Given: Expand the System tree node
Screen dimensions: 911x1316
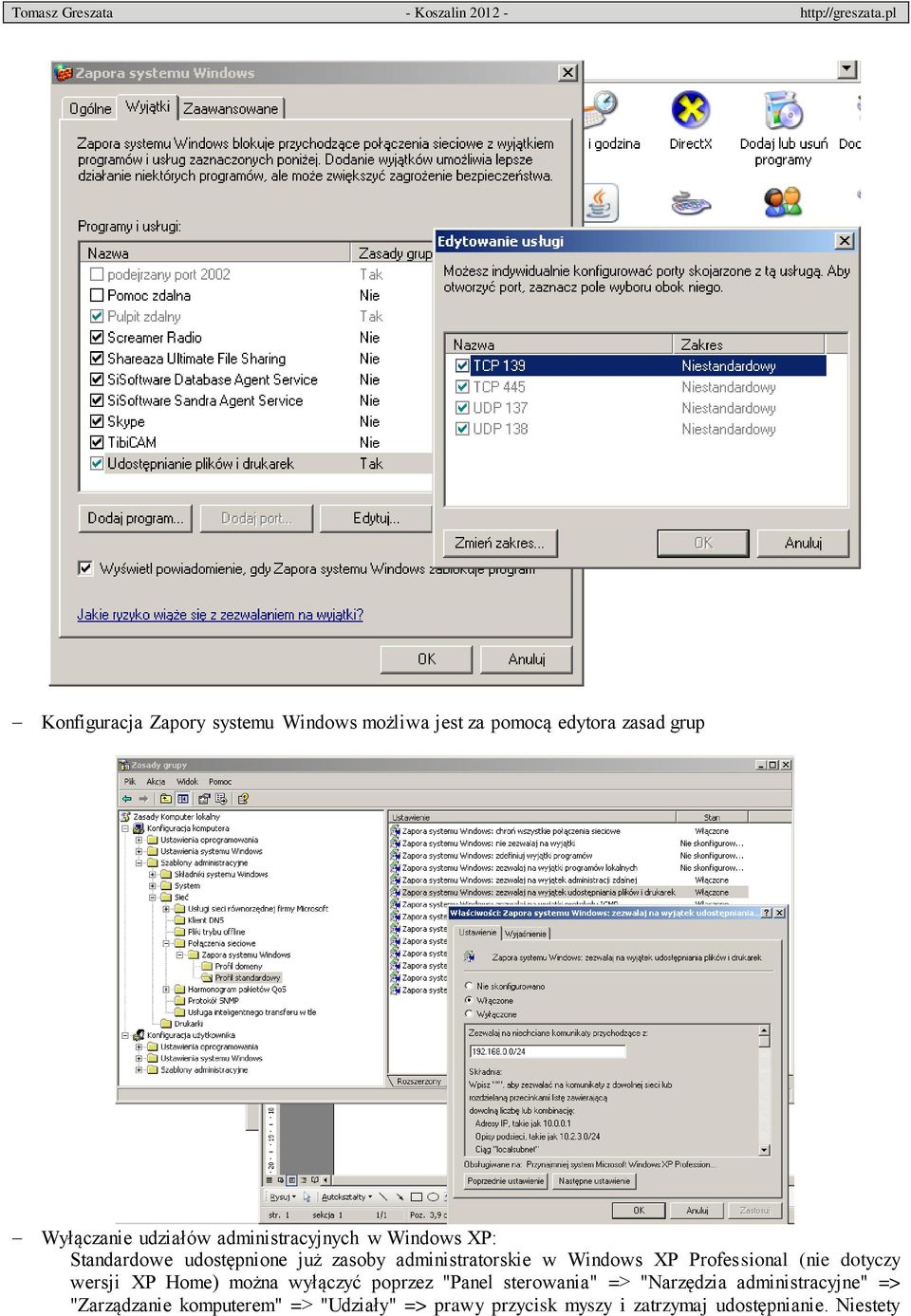Looking at the screenshot, I should pos(152,885).
